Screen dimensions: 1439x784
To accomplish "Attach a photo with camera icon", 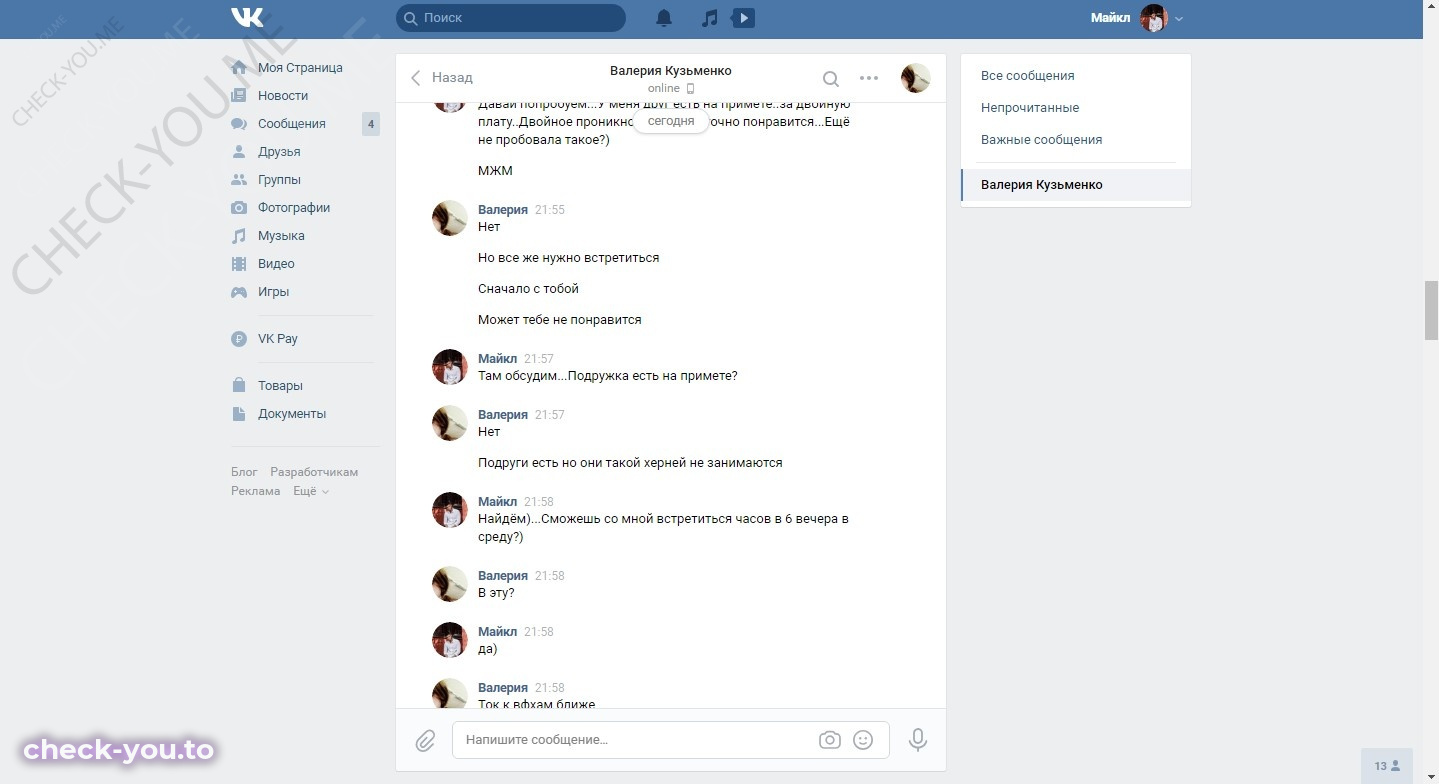I will tap(829, 740).
